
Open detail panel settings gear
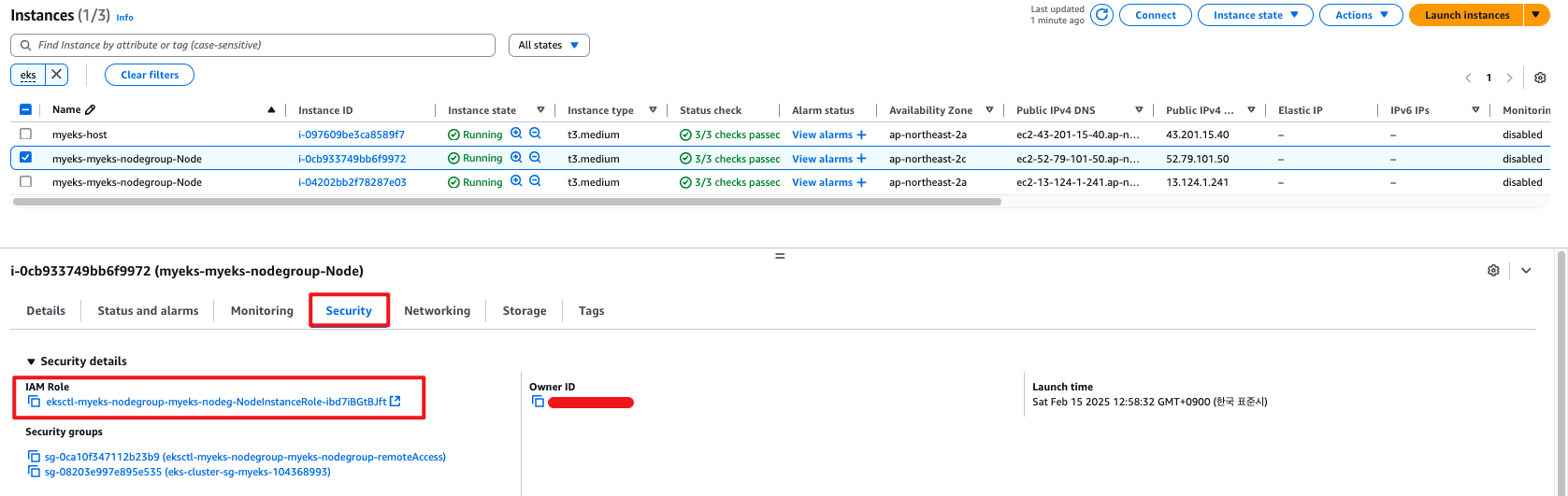1493,270
